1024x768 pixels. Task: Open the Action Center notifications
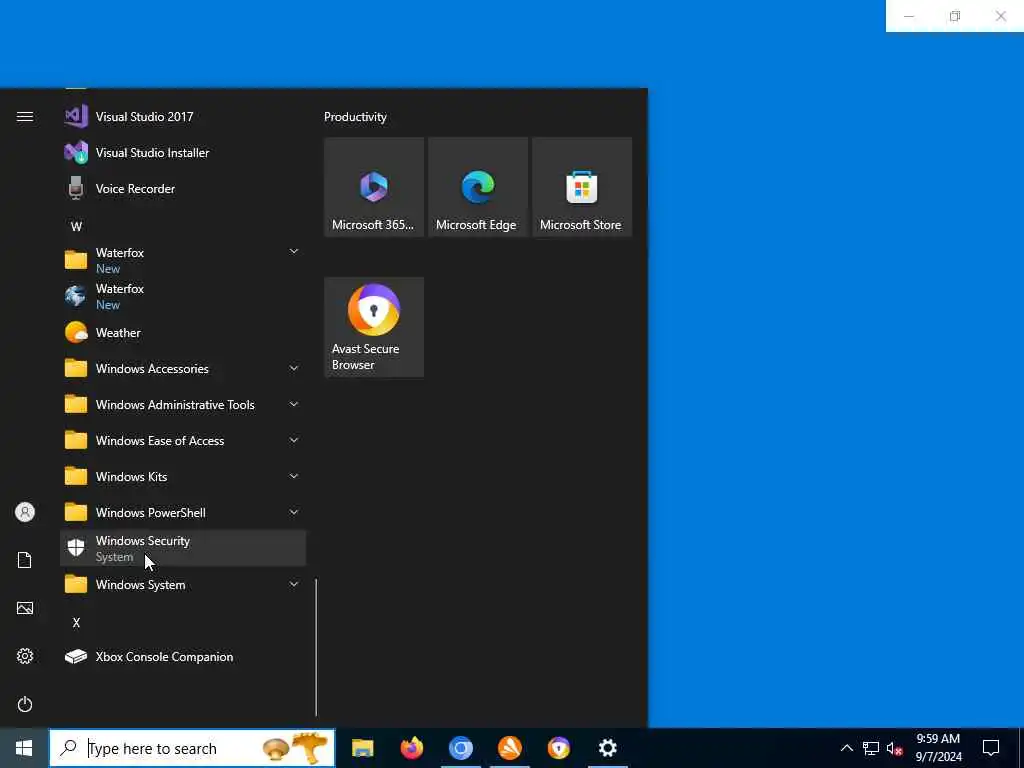point(991,748)
